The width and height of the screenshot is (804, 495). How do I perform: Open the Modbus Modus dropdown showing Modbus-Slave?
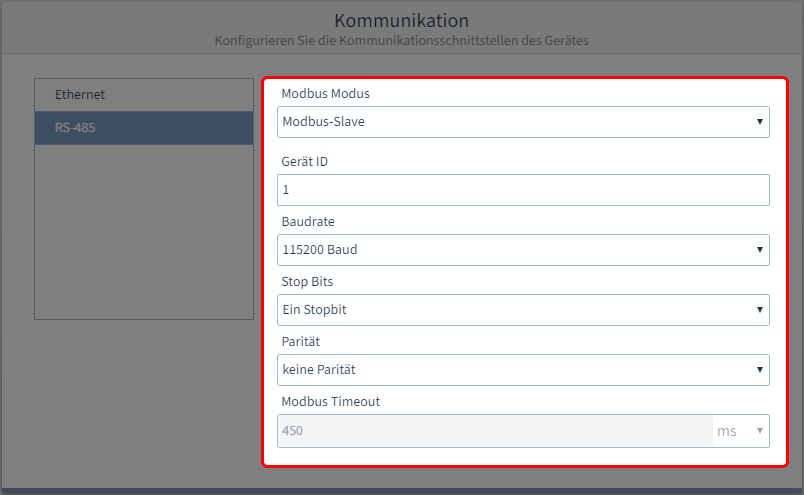(523, 122)
